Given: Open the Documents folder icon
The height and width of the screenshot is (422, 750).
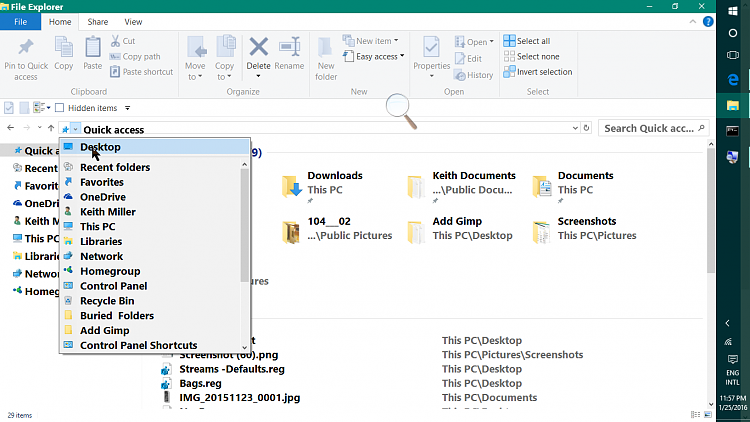Looking at the screenshot, I should (x=542, y=186).
